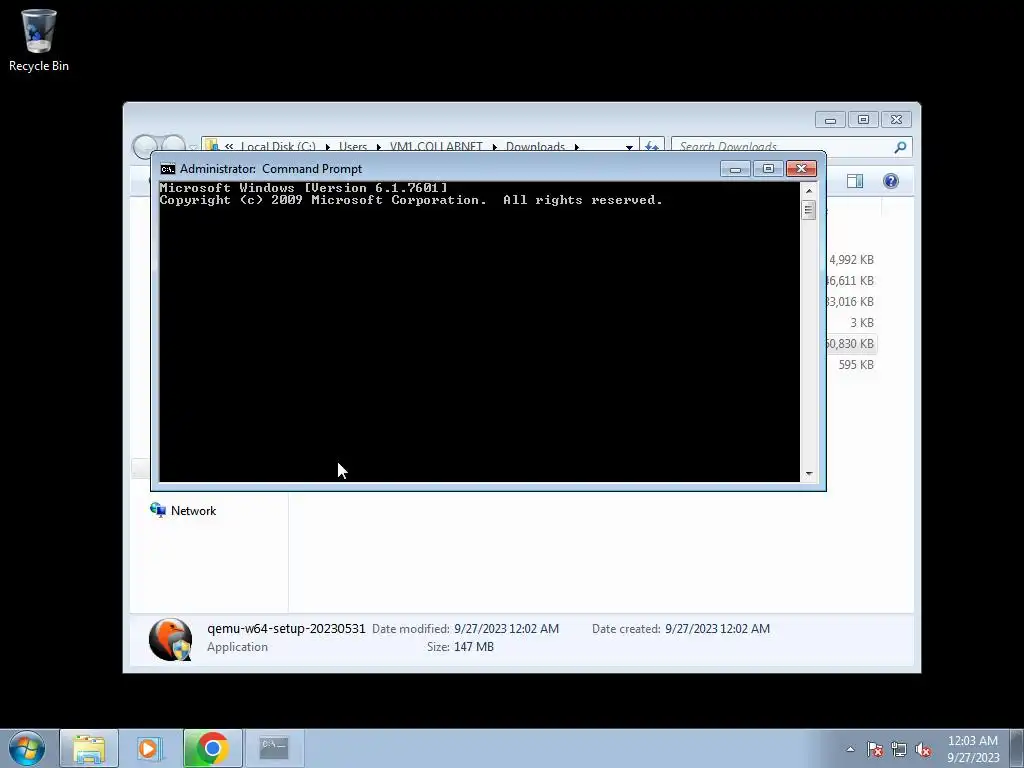Open the network status tray icon
The height and width of the screenshot is (768, 1024).
[x=899, y=749]
